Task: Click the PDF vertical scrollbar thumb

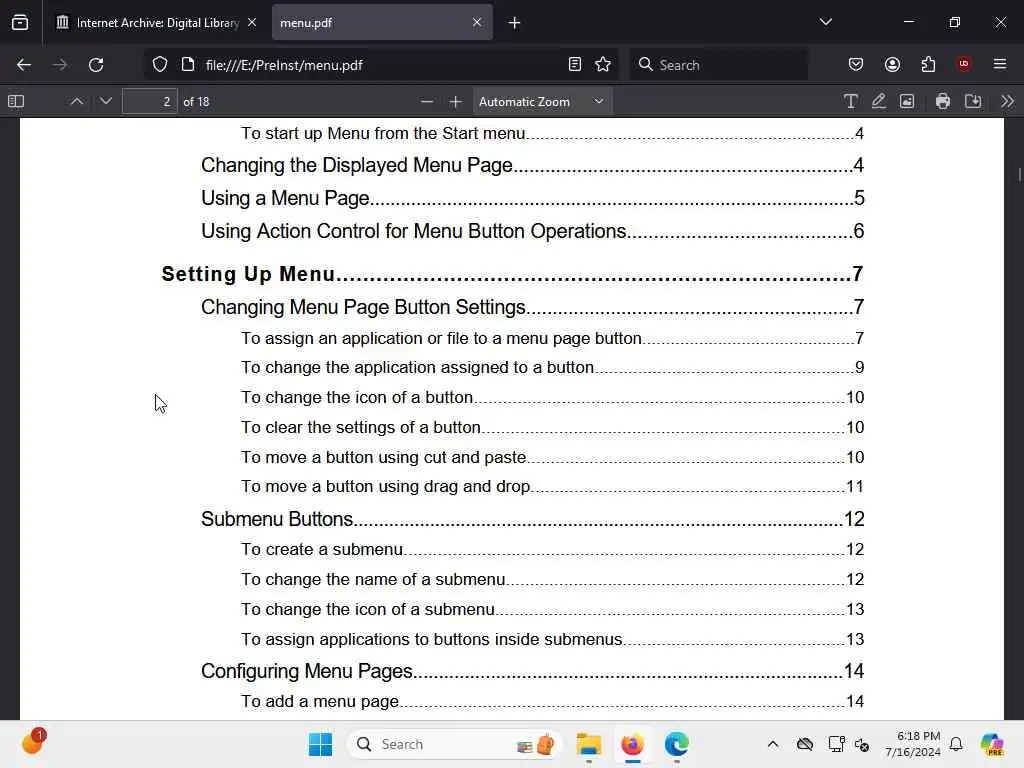Action: coord(1019,174)
